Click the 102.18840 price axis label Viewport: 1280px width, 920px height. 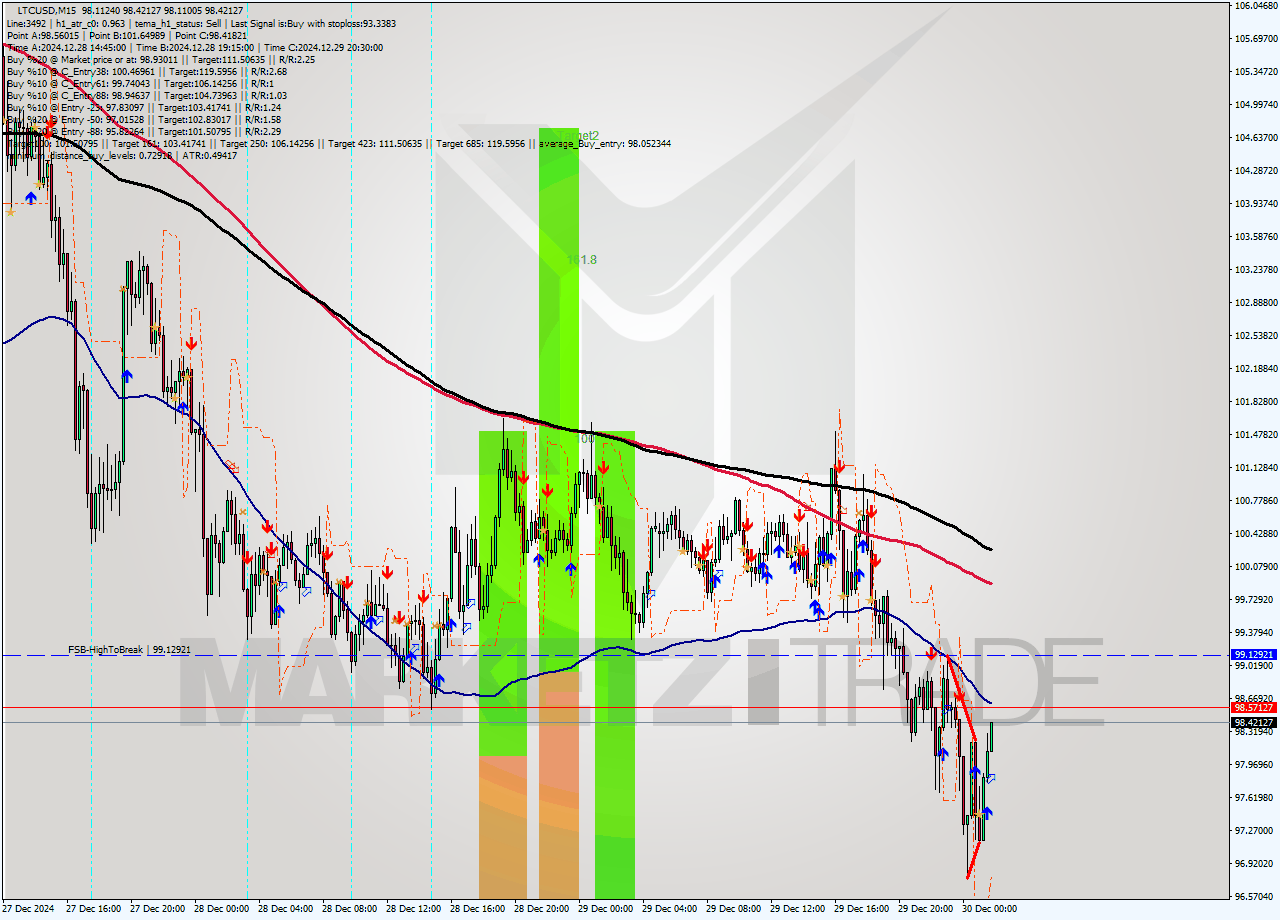(x=1255, y=368)
